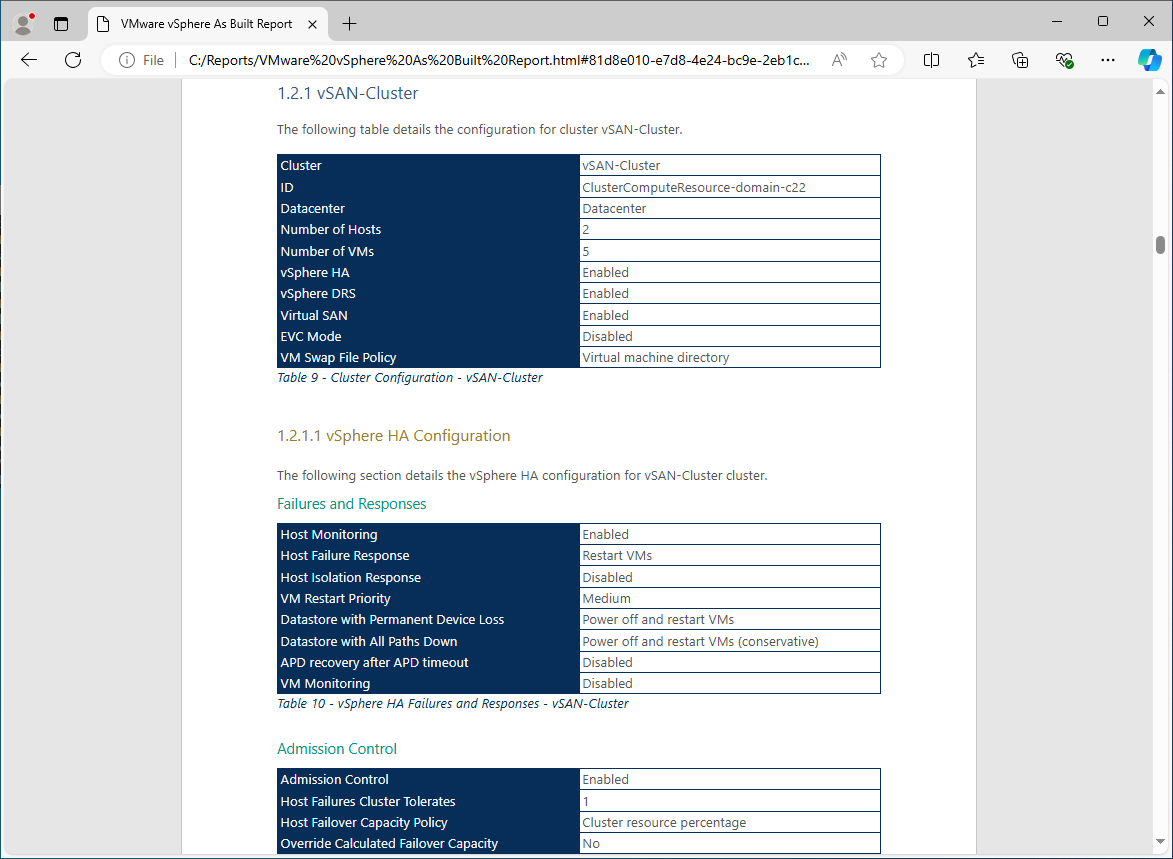This screenshot has width=1173, height=859.
Task: Open the browser profile avatar
Action: (x=24, y=24)
